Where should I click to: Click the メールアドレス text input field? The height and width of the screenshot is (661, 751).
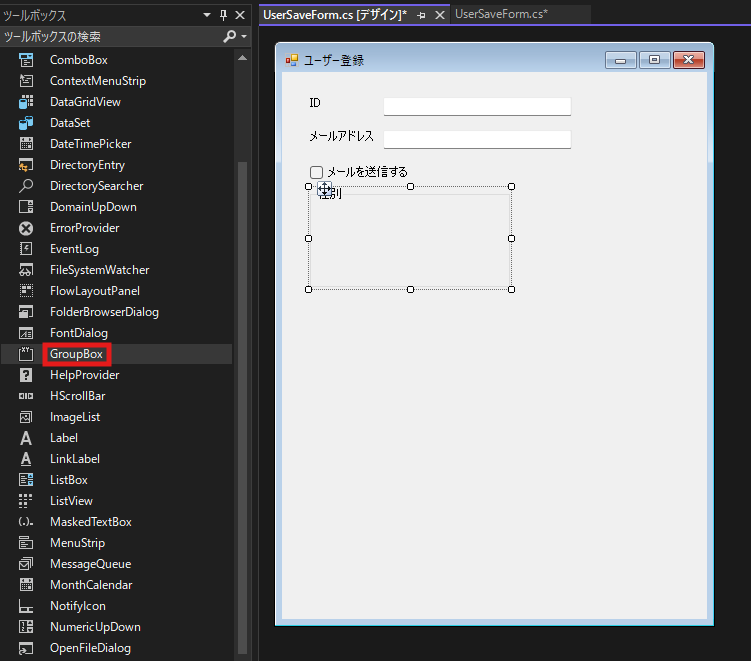(x=477, y=139)
